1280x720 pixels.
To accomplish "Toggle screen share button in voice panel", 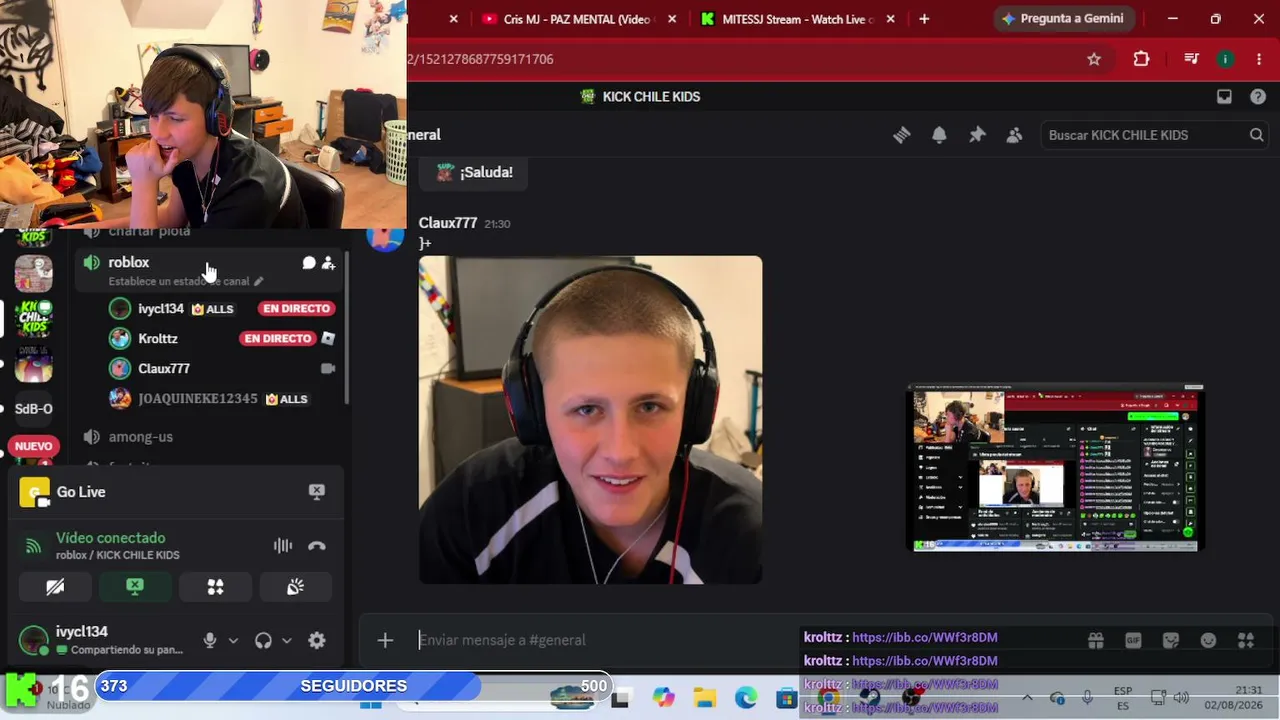I will click(135, 587).
